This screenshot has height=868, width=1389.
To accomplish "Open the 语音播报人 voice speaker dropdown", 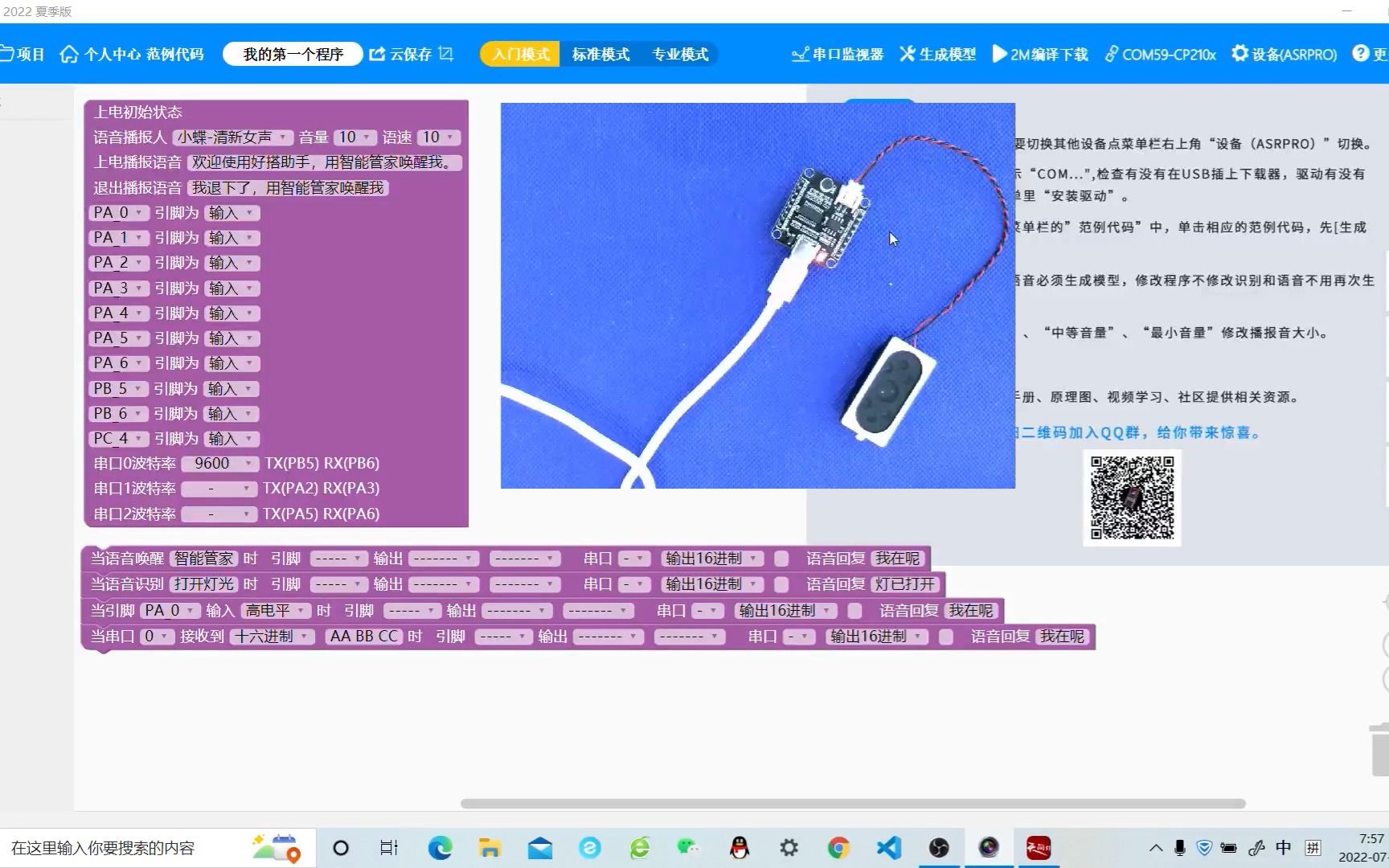I will [x=233, y=137].
